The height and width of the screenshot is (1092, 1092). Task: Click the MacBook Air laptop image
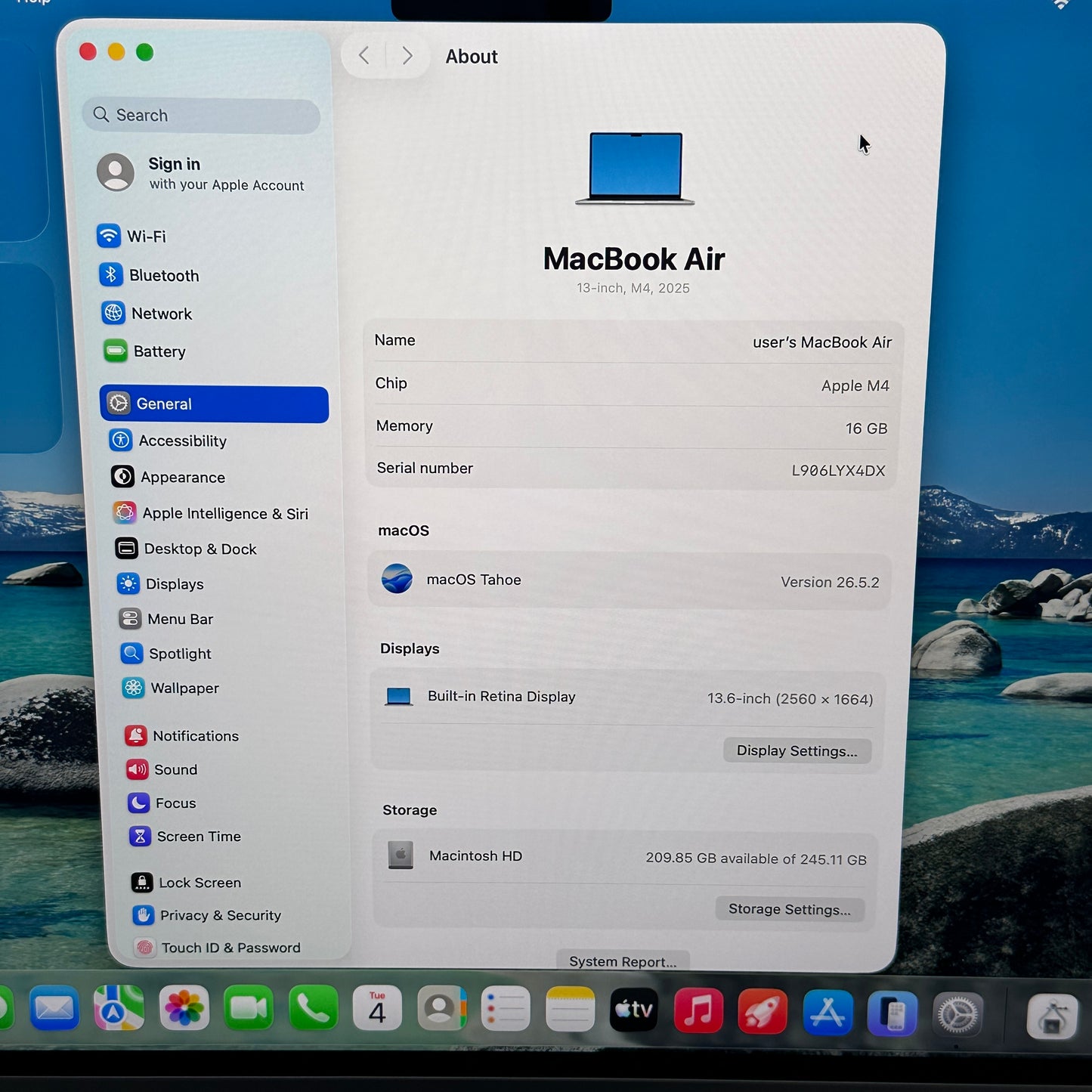(635, 168)
